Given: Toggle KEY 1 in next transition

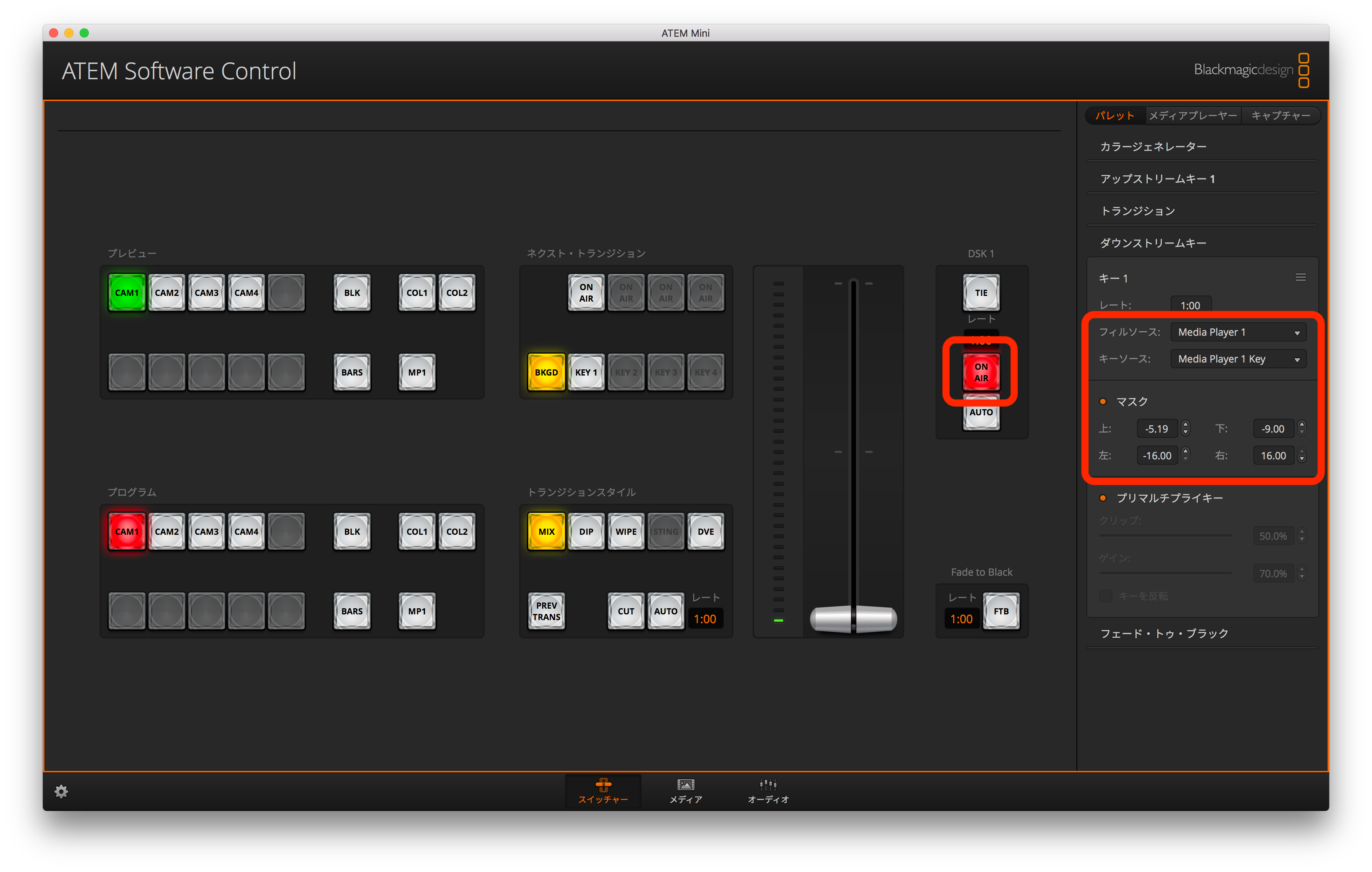Looking at the screenshot, I should pyautogui.click(x=586, y=372).
